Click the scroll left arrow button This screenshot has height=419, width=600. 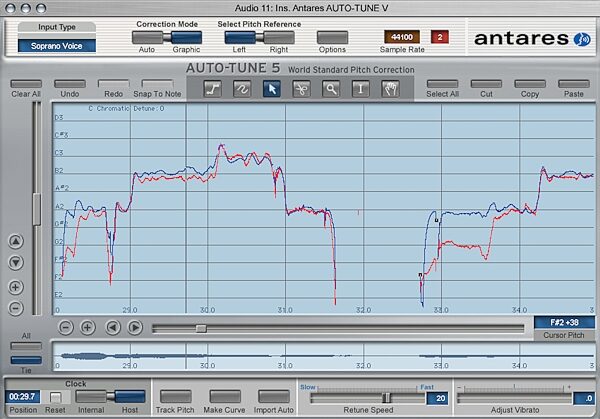112,328
